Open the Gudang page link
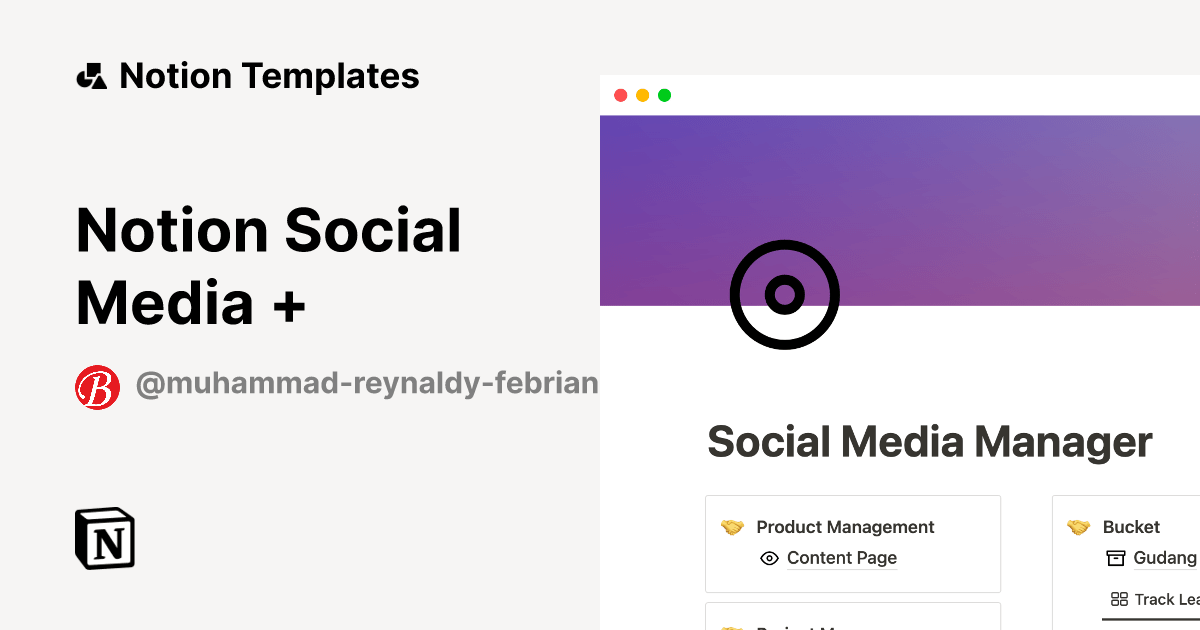This screenshot has height=630, width=1200. click(1165, 558)
